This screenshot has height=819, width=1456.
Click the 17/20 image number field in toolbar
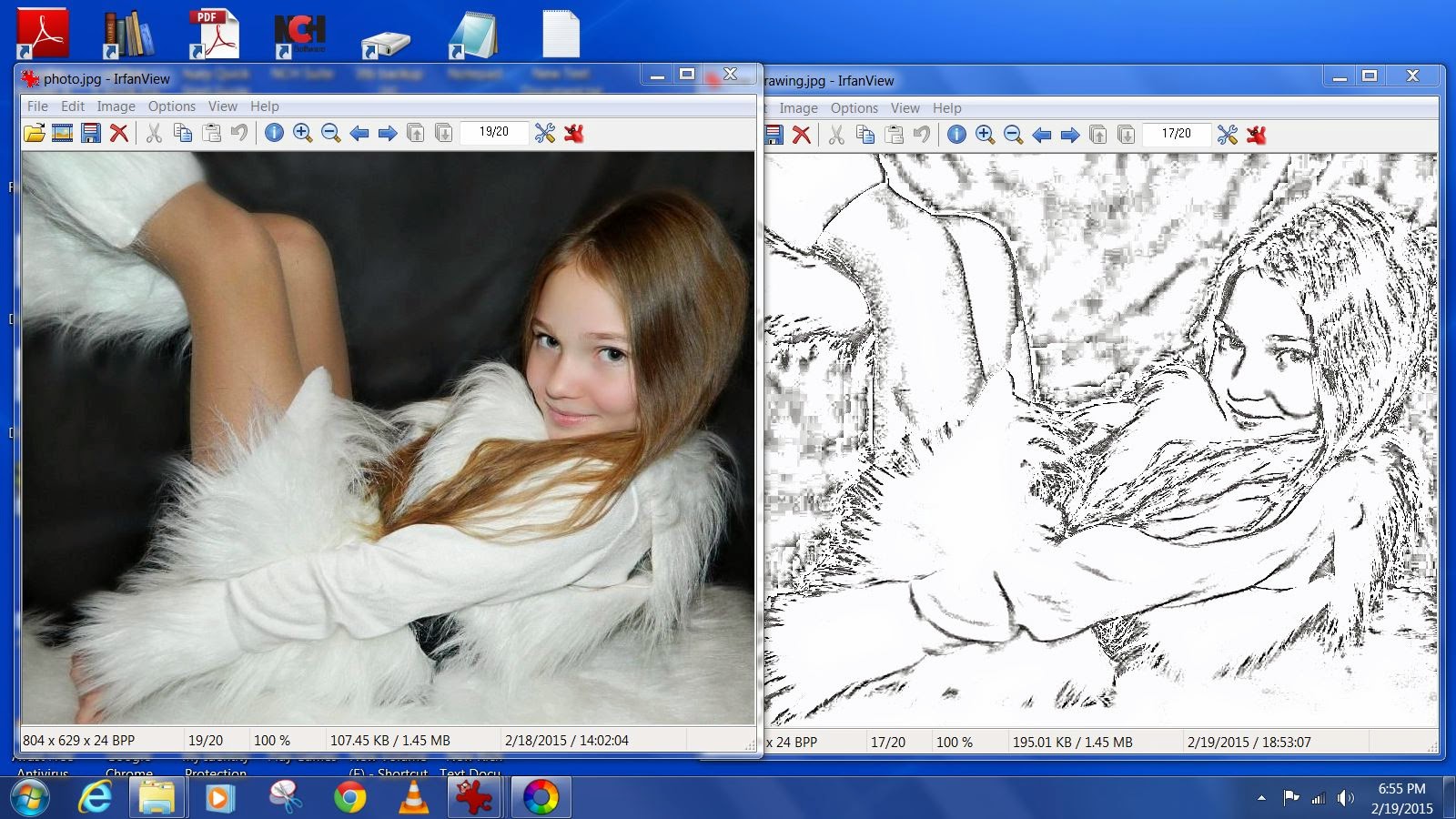[1177, 134]
